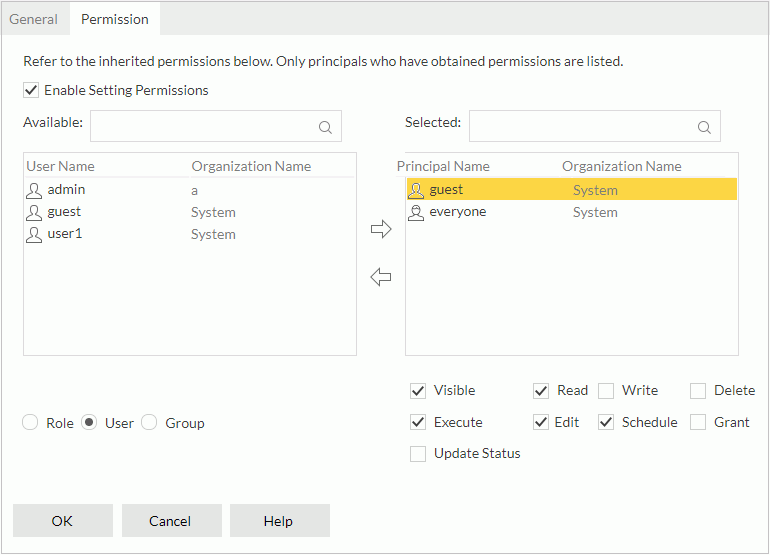Uncheck the Edit permission
770x555 pixels.
(x=541, y=422)
